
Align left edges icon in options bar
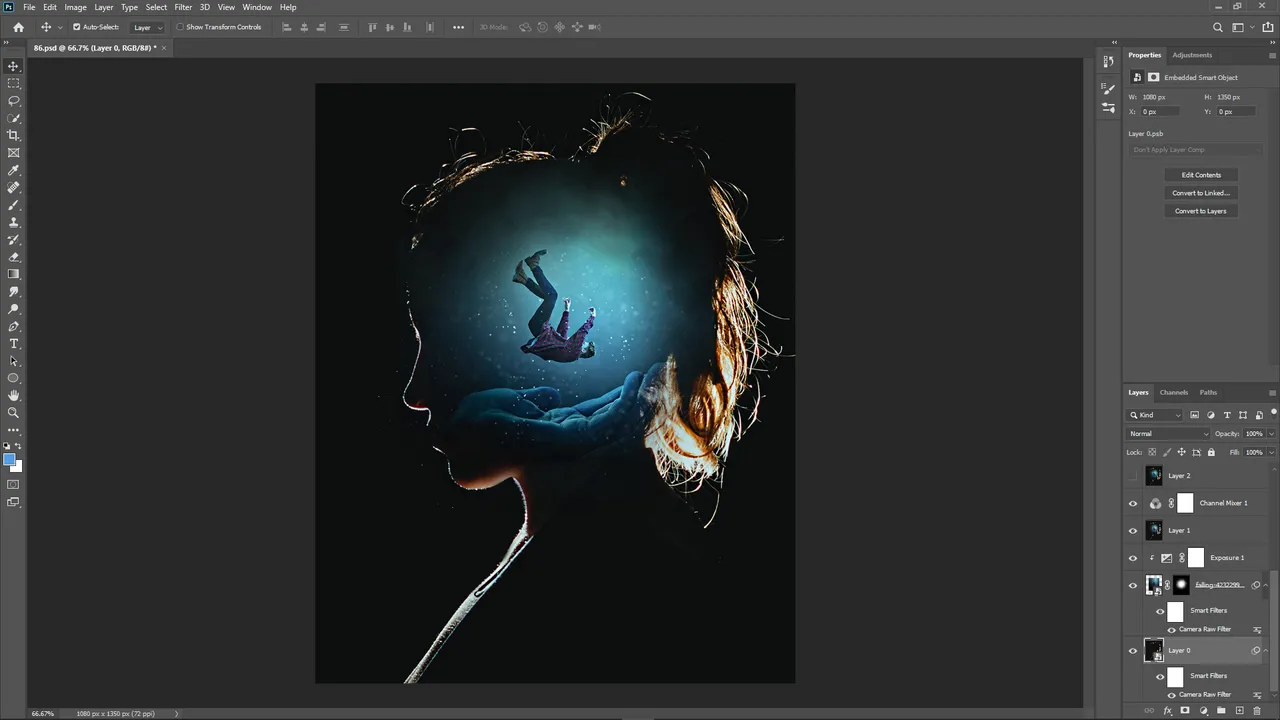[x=286, y=27]
